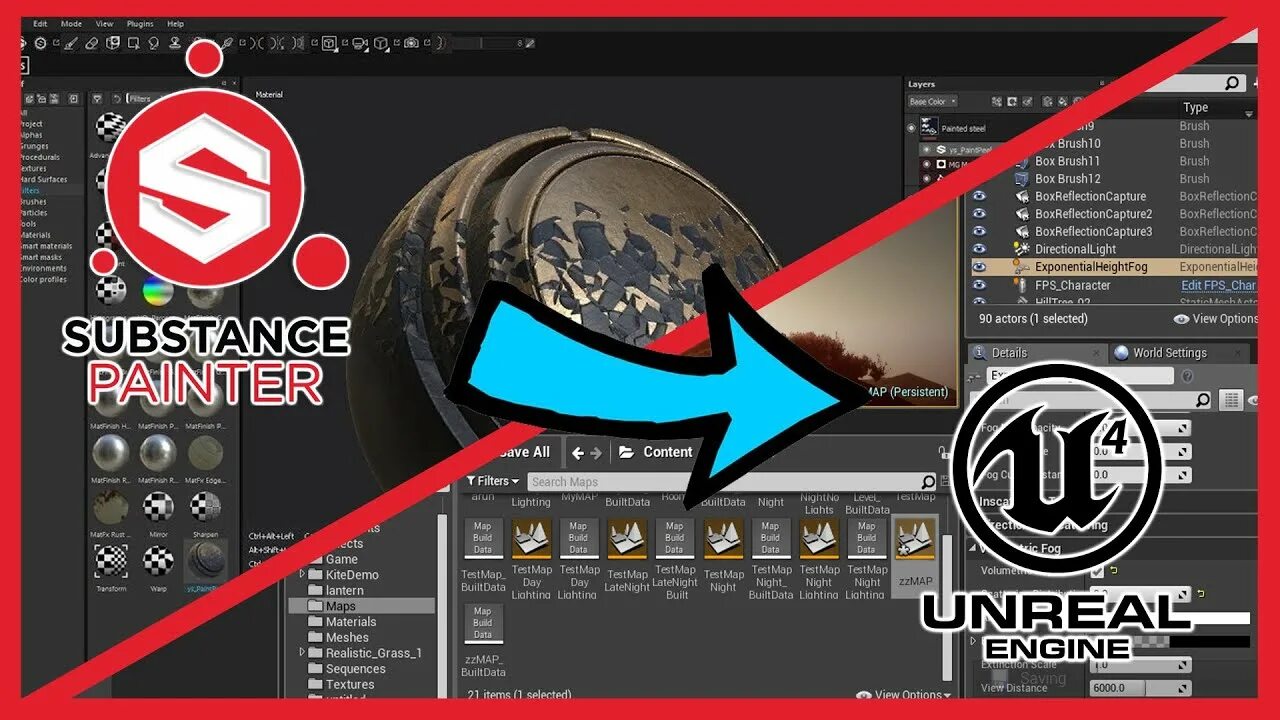Toggle visibility of ys_PaintPeel layer effect
1280x720 pixels.
[927, 150]
